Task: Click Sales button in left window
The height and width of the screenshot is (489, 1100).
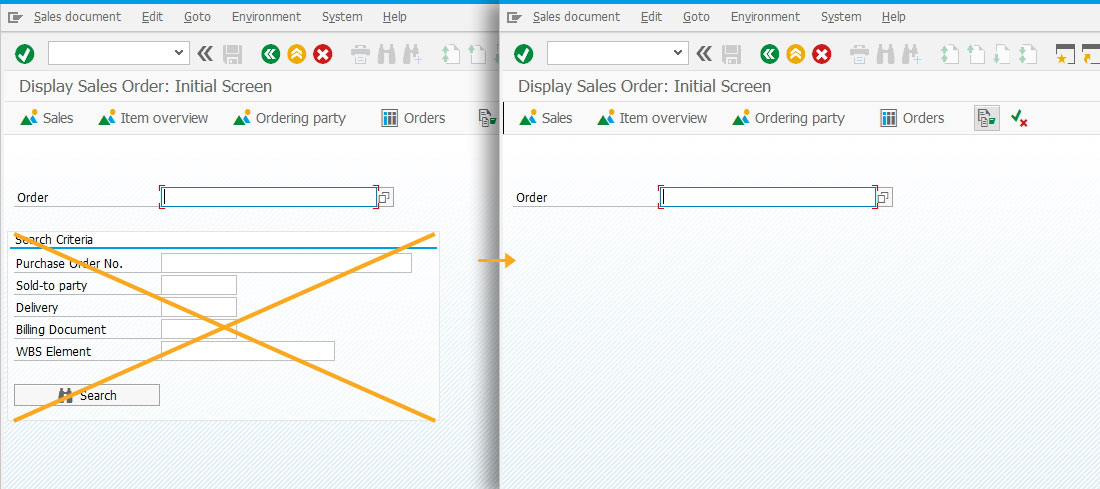Action: pos(46,119)
